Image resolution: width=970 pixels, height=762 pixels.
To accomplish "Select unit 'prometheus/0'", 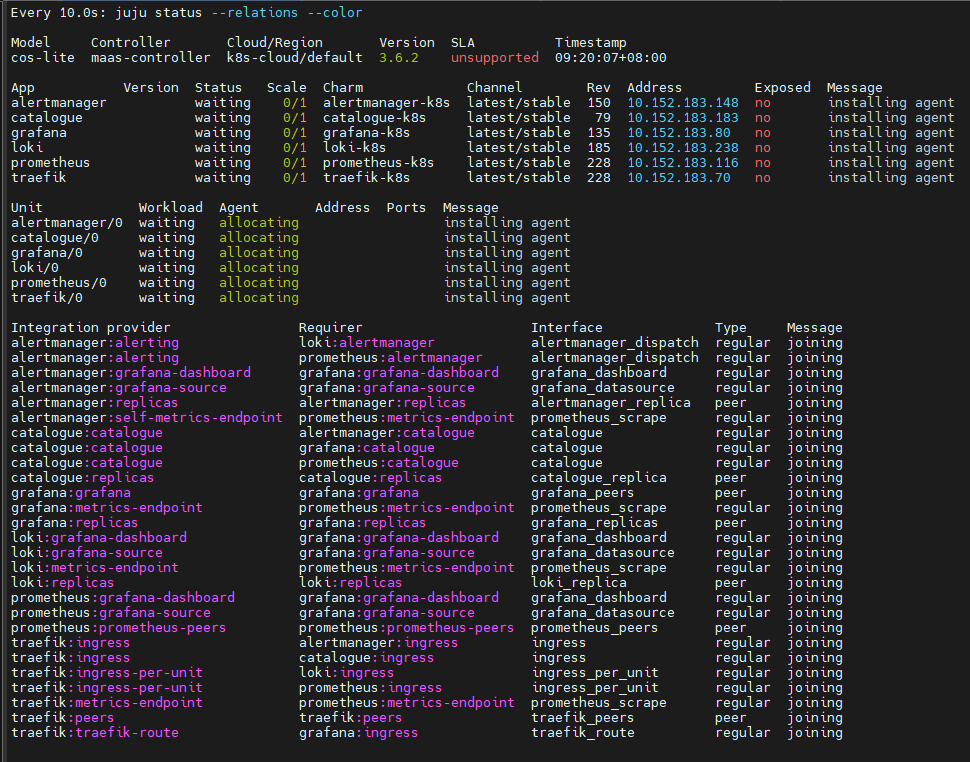I will 59,283.
